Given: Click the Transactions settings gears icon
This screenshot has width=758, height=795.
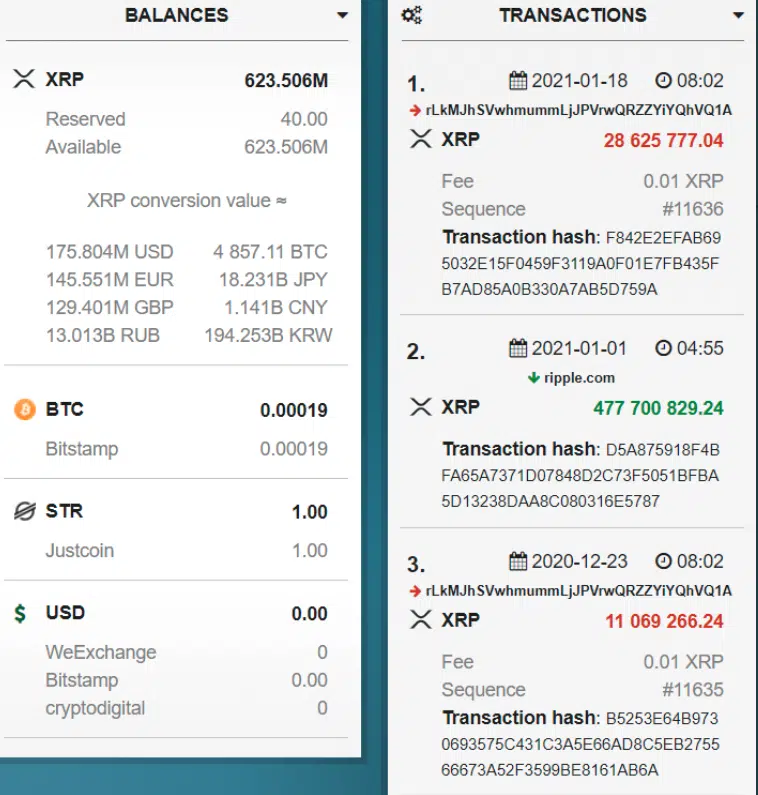Looking at the screenshot, I should [x=411, y=16].
